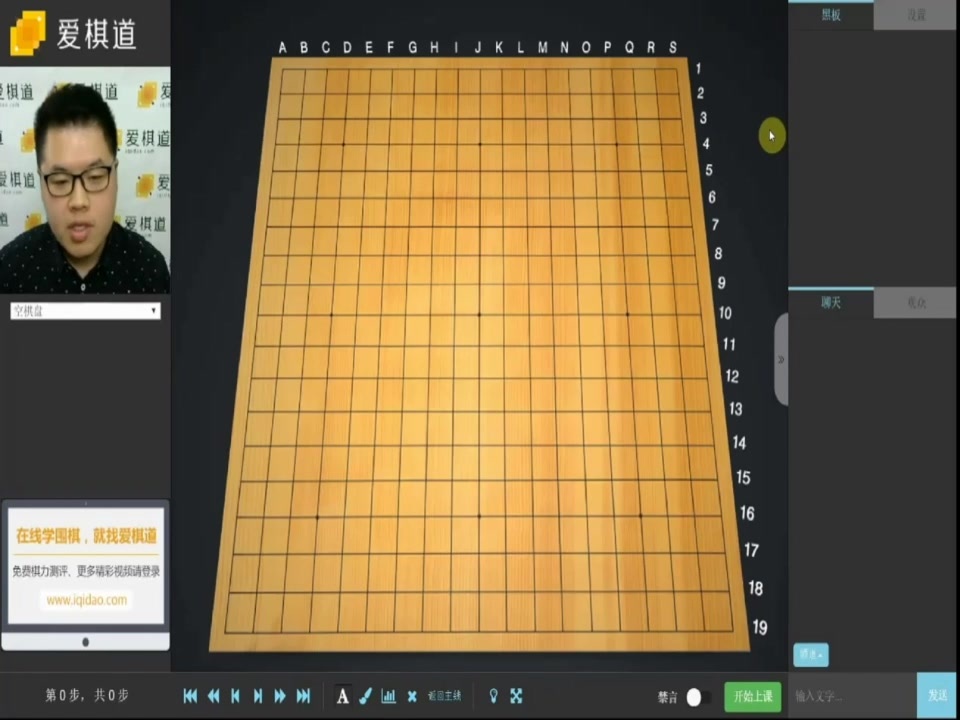Open the 空棋盘 board dropdown

click(x=85, y=311)
